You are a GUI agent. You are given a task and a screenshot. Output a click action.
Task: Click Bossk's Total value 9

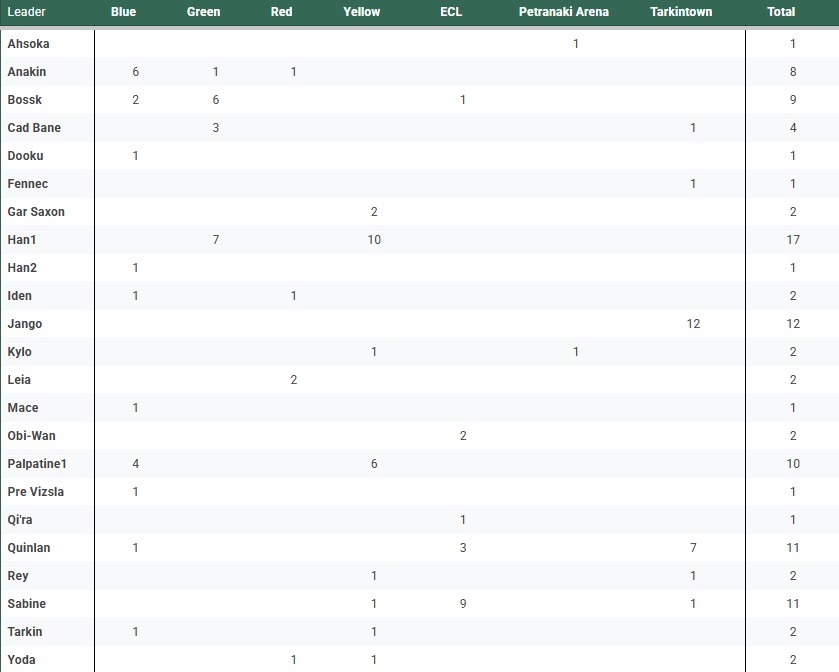[793, 100]
